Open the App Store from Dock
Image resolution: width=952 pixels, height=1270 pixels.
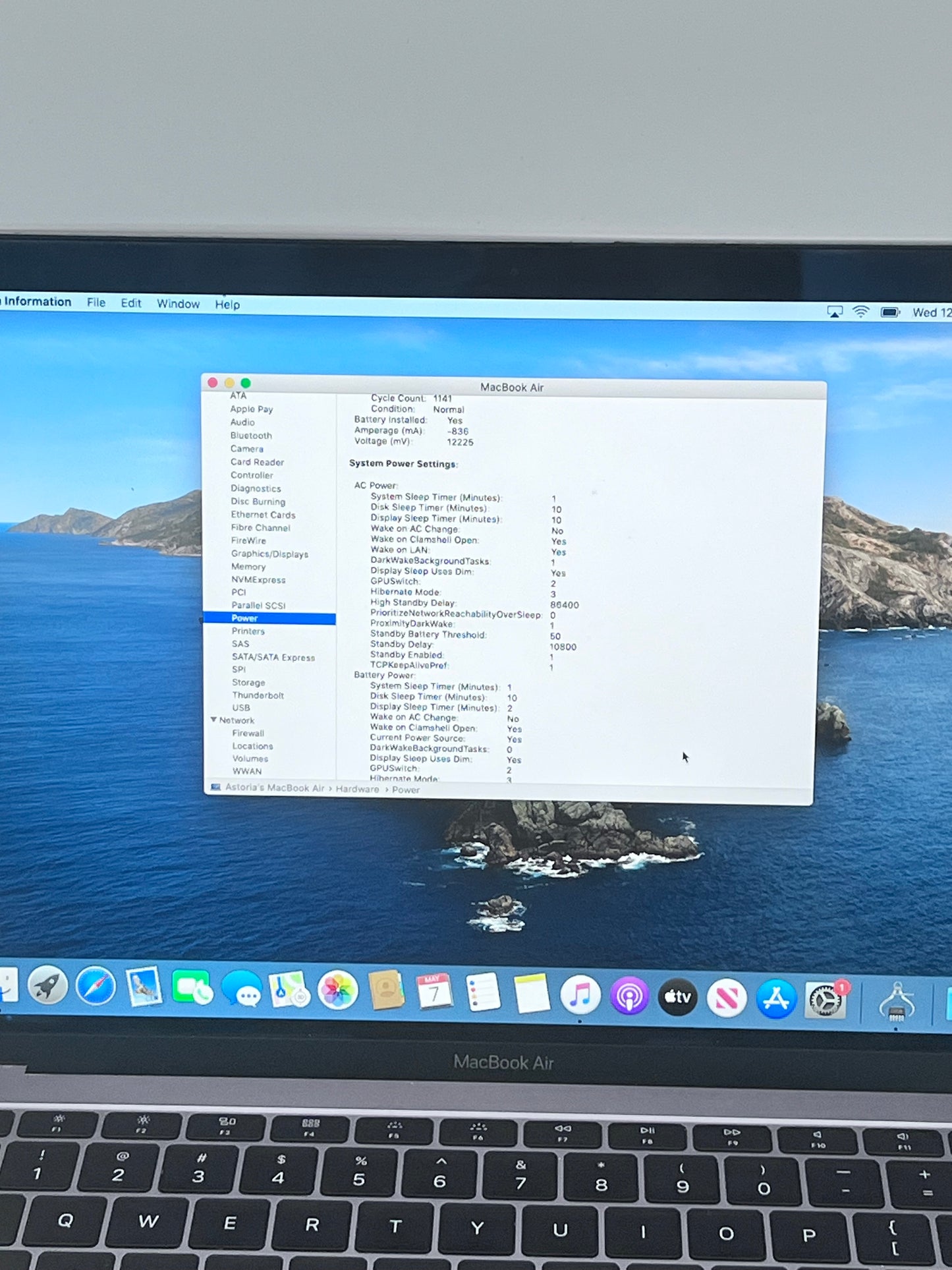click(x=776, y=999)
